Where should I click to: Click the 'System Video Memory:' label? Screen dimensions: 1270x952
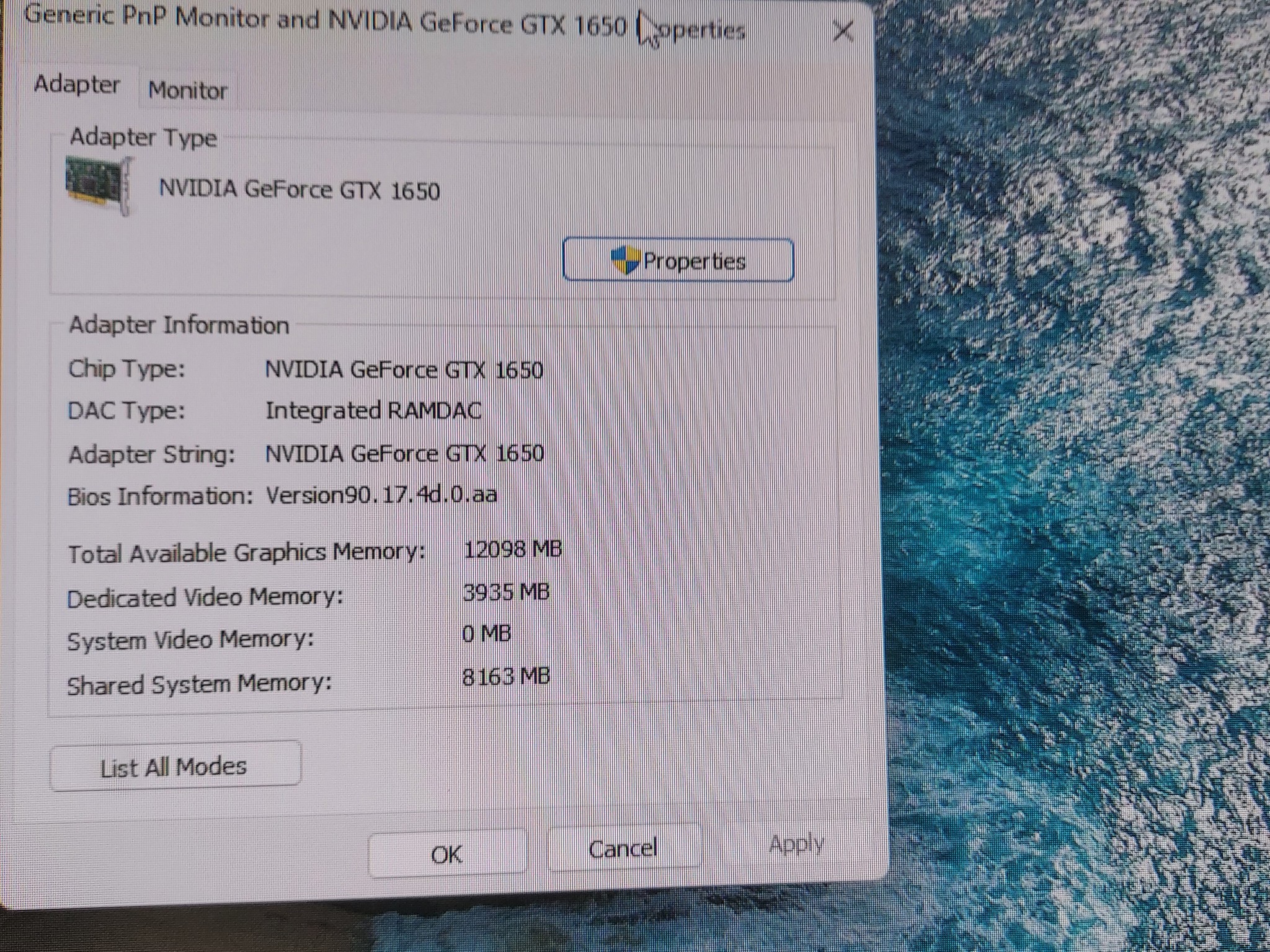click(190, 640)
